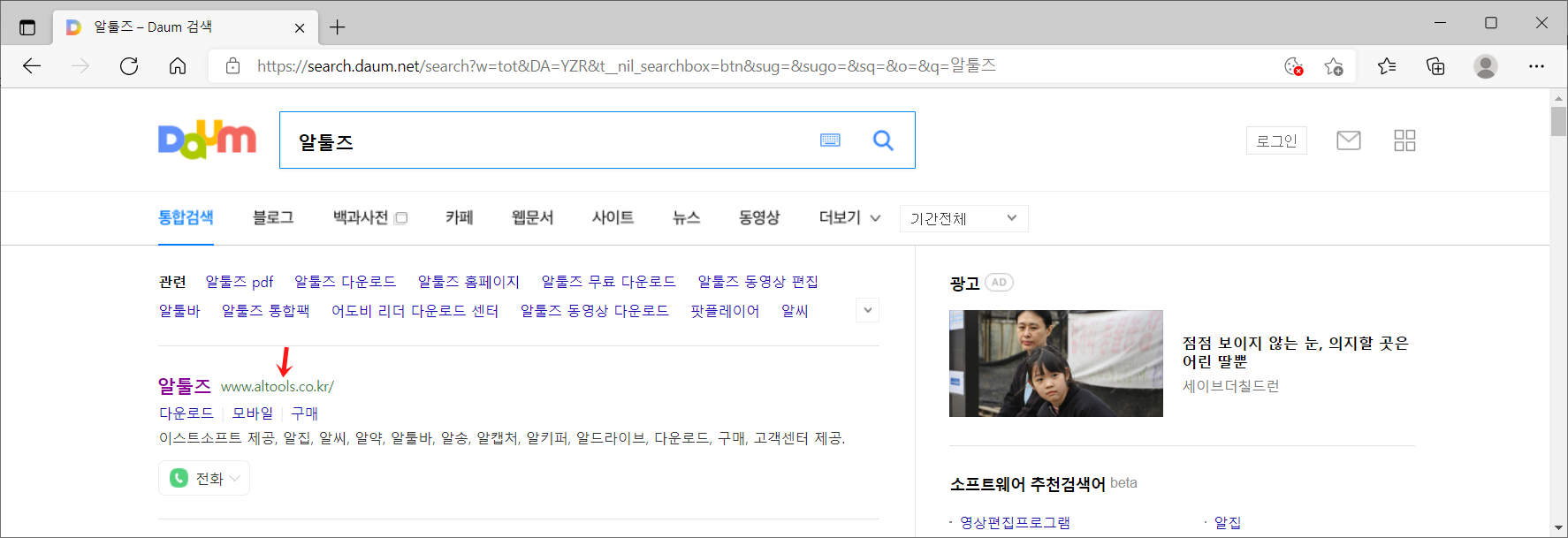Click the Daum logo

[x=207, y=140]
